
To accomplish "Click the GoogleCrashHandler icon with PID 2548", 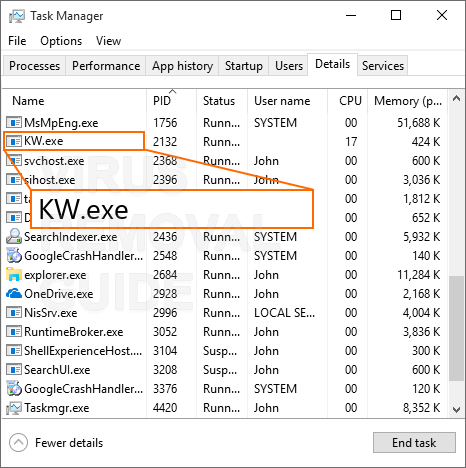I will pyautogui.click(x=14, y=256).
